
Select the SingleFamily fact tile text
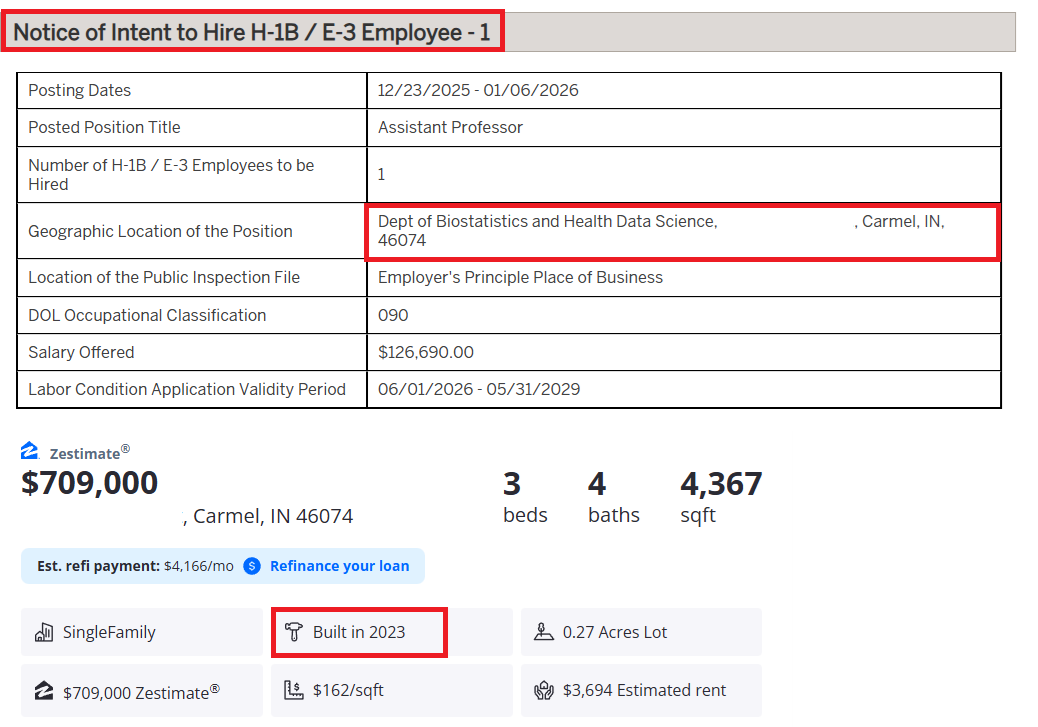coord(109,632)
